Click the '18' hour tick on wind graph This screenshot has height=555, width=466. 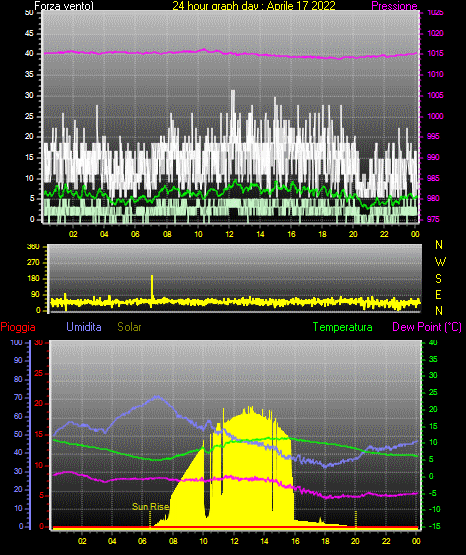(322, 234)
